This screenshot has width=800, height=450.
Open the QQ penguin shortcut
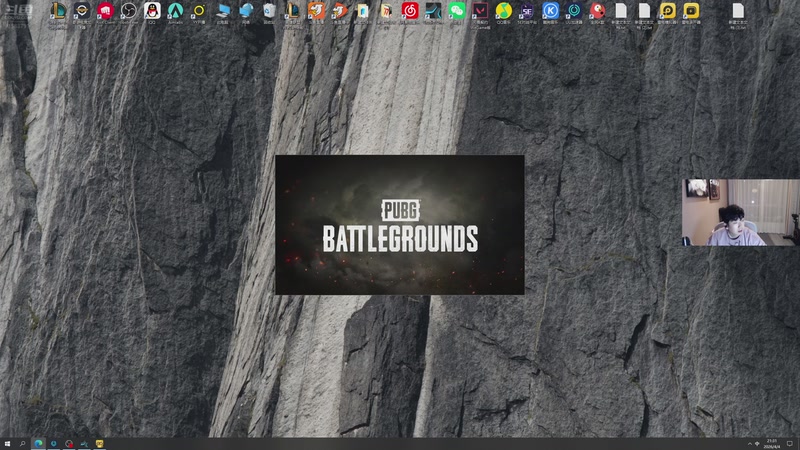(x=152, y=11)
